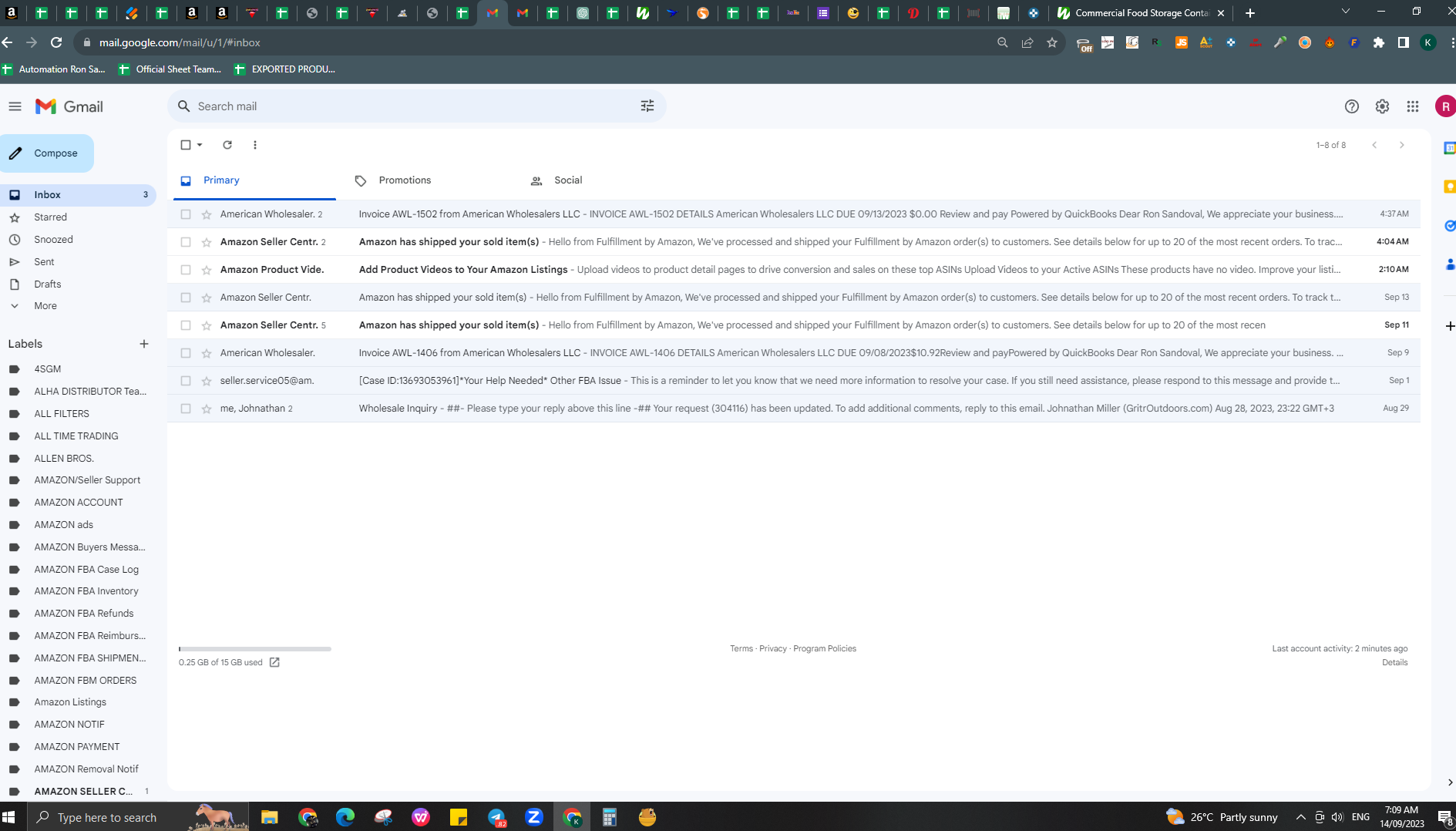
Task: Open Google Calendar side panel
Action: tap(1449, 148)
